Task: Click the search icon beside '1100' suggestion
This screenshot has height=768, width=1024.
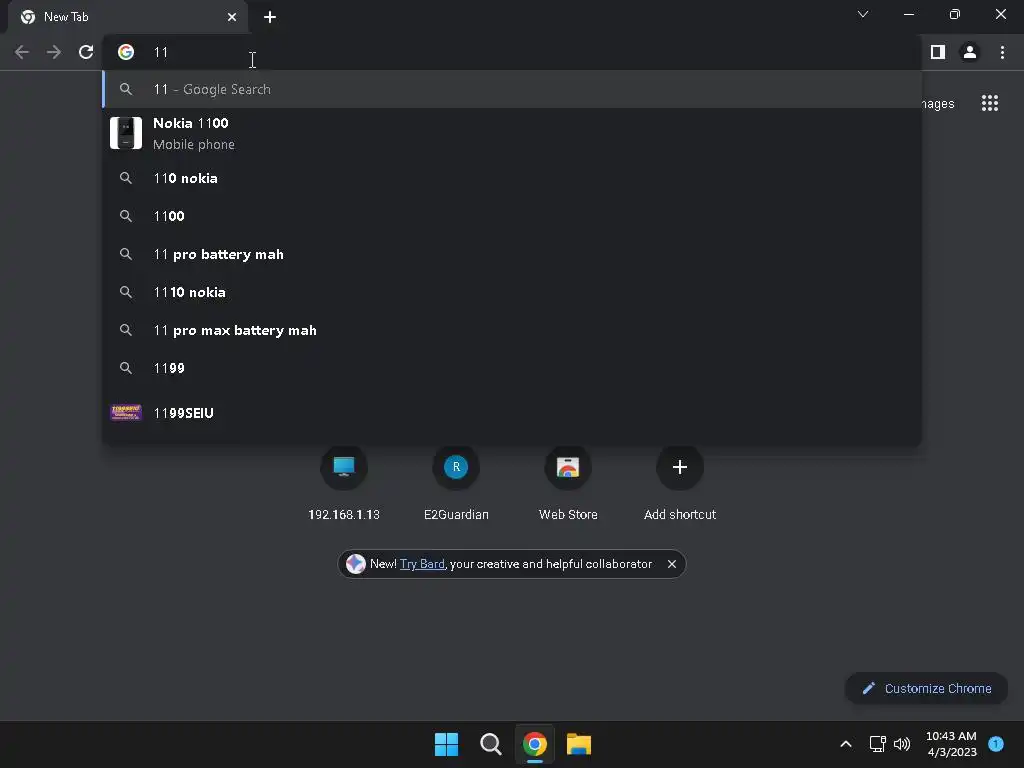Action: click(x=126, y=216)
